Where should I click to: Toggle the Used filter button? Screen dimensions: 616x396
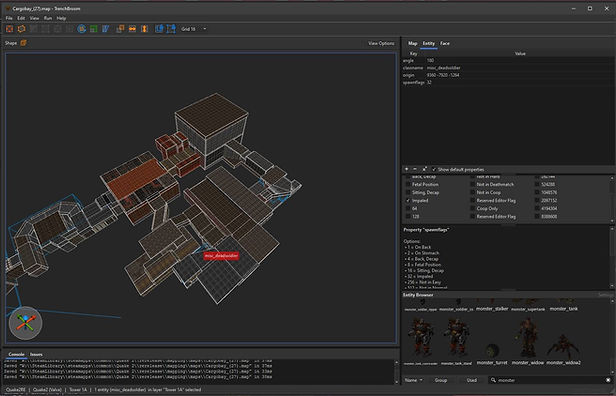(472, 380)
